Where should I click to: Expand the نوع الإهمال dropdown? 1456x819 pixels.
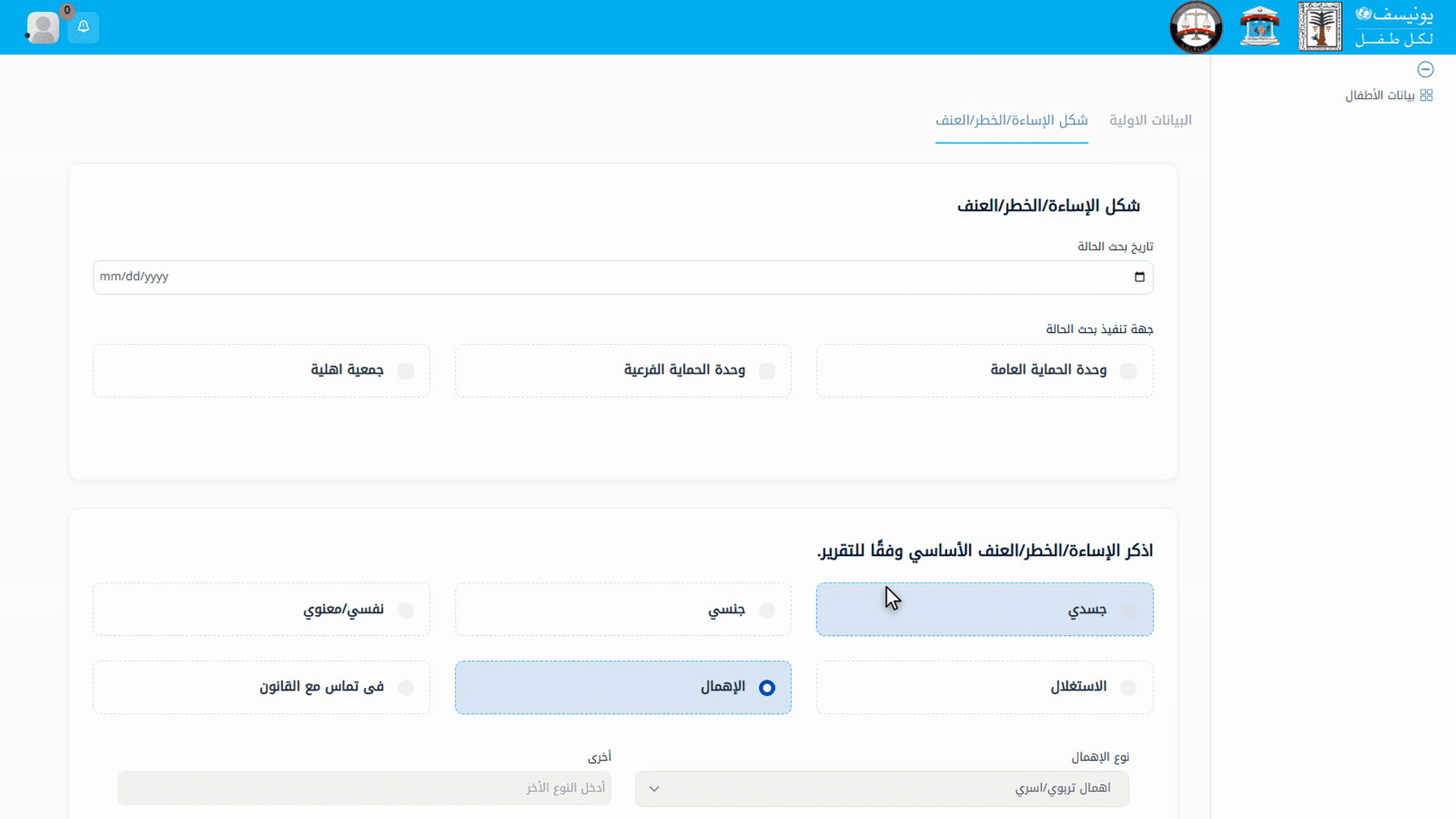(882, 789)
